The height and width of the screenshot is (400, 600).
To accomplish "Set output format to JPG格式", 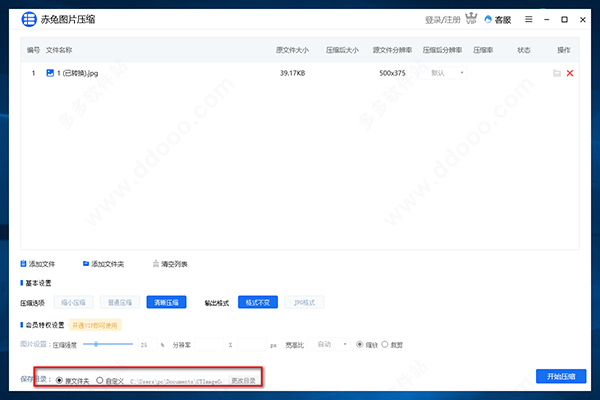I will 305,302.
